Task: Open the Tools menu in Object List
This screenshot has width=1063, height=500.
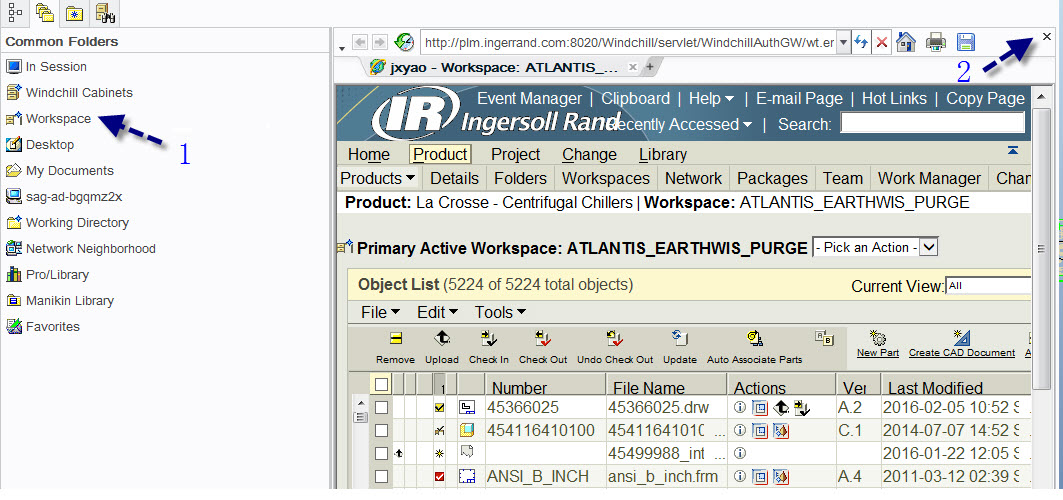Action: pyautogui.click(x=500, y=312)
